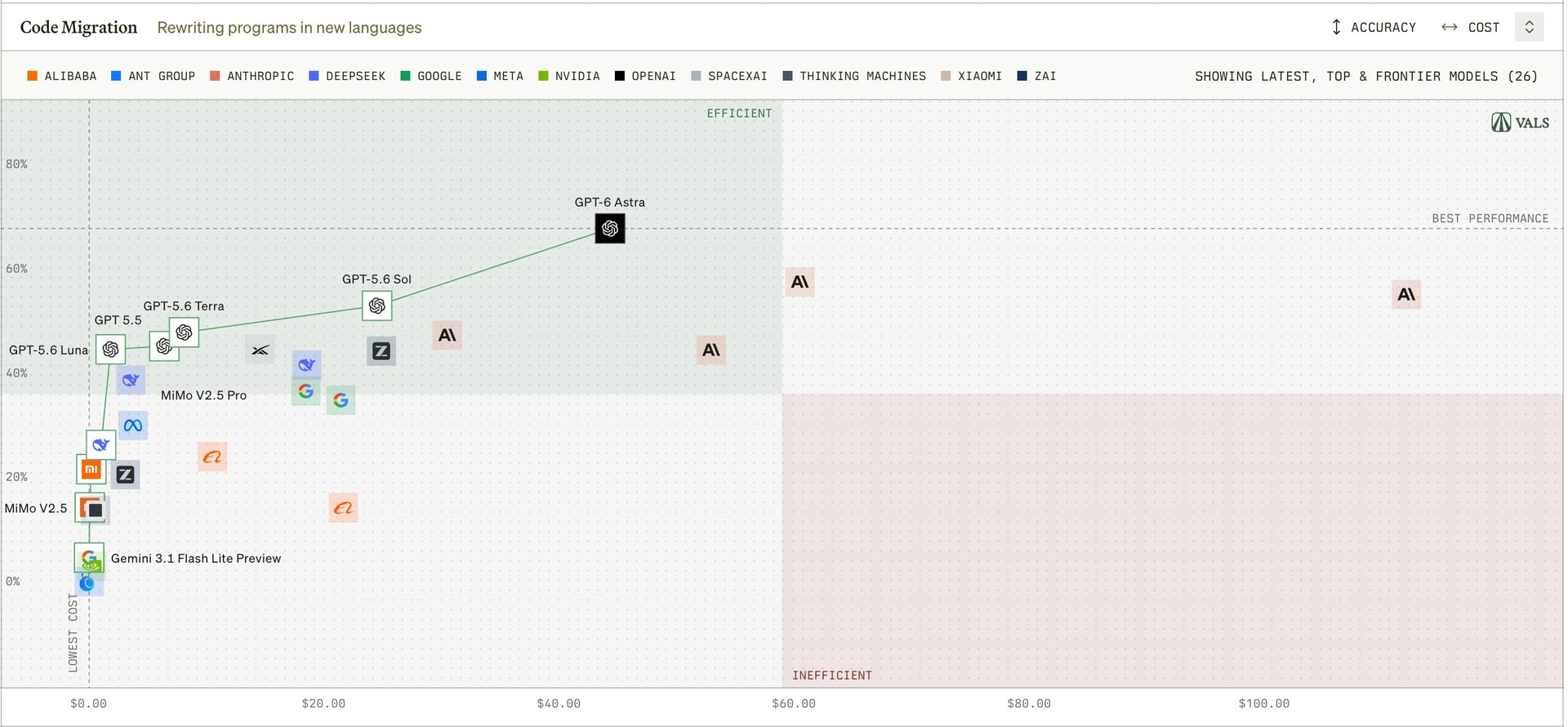Open the Accuracy vertical axis option
This screenshot has width=1568, height=727.
tap(1374, 27)
